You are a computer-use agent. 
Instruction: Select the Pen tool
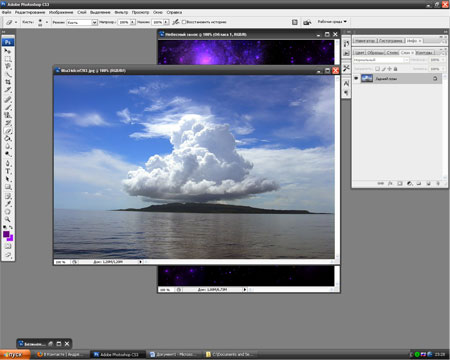click(x=8, y=163)
